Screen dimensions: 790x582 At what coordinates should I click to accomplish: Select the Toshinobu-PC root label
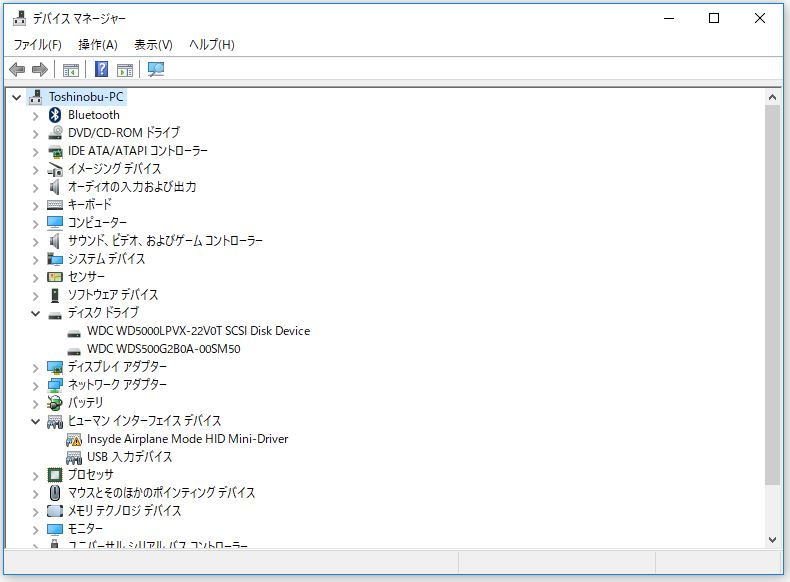(86, 97)
